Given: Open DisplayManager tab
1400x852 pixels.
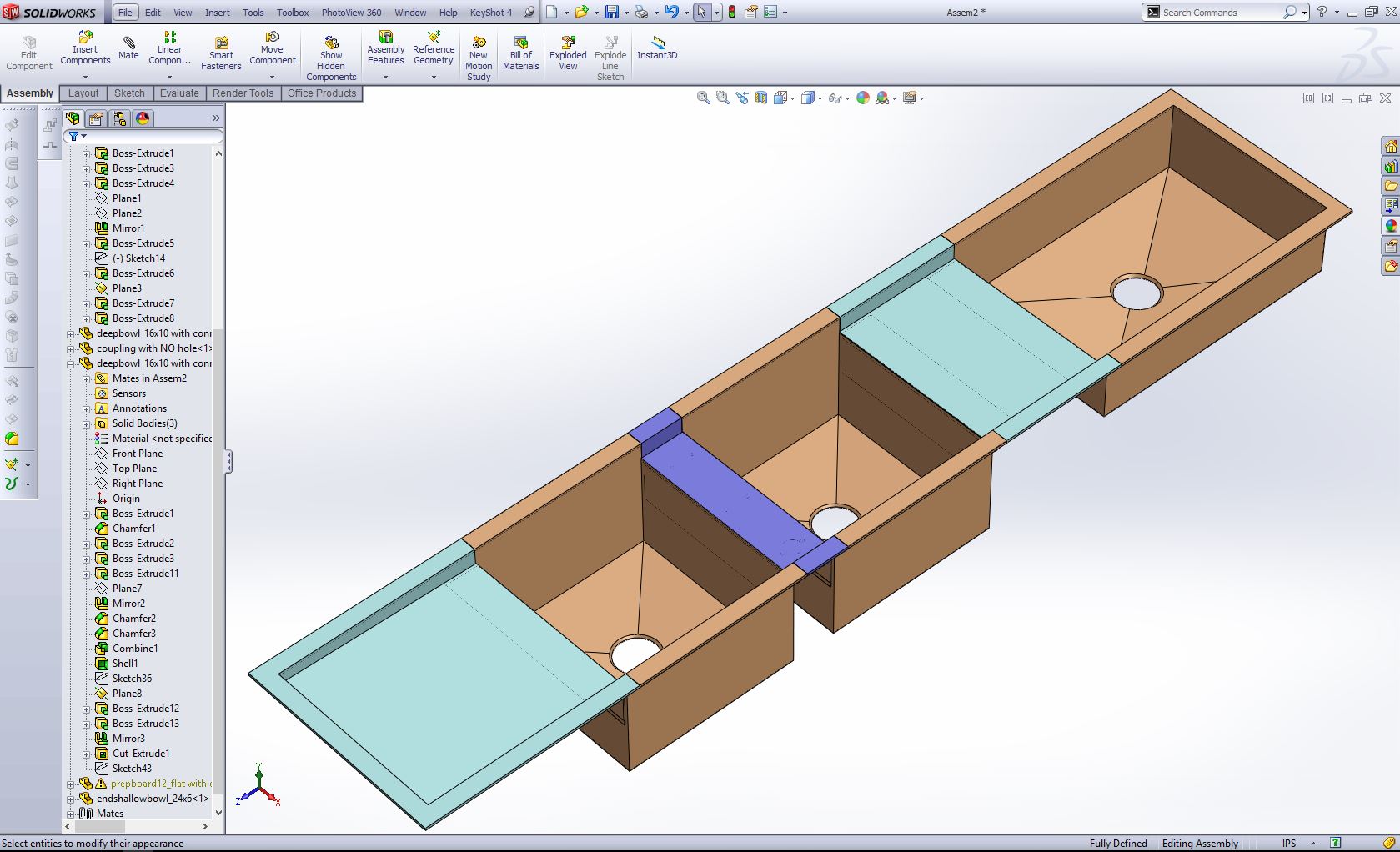Looking at the screenshot, I should (143, 118).
